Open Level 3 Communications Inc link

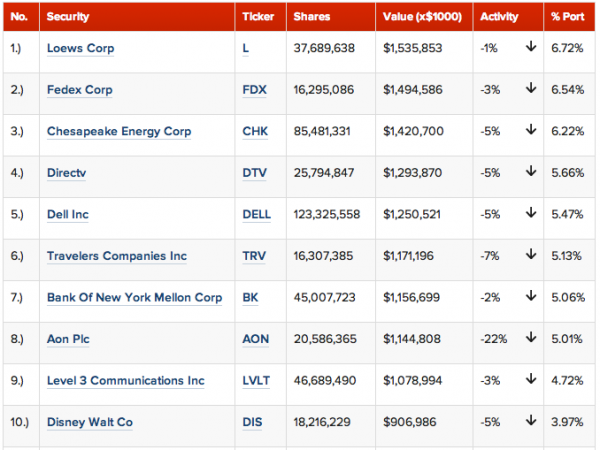click(x=125, y=381)
